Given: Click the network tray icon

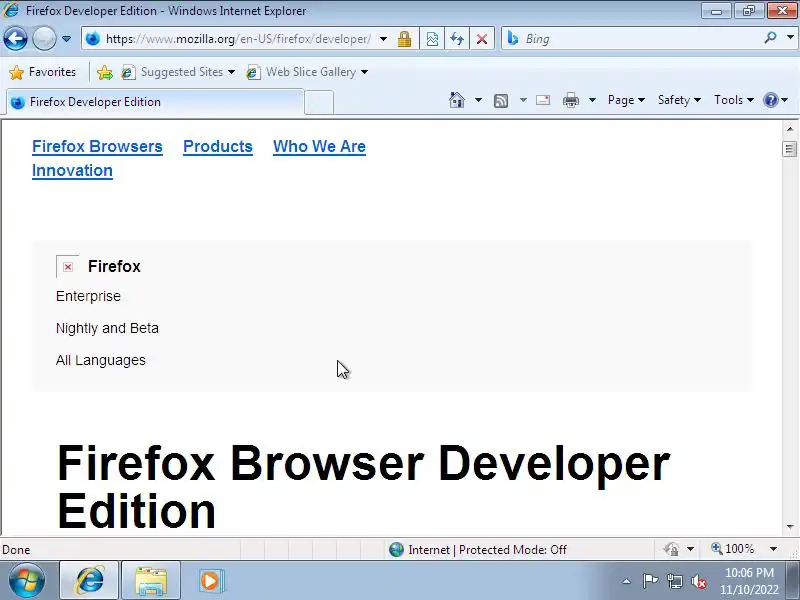Looking at the screenshot, I should tap(675, 581).
